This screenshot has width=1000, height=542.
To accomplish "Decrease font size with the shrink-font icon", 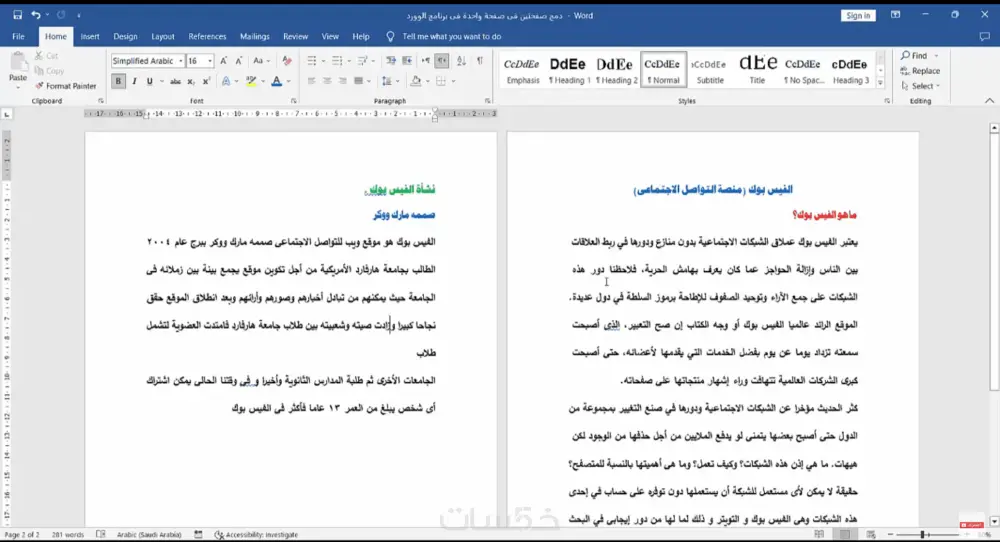I will coord(239,61).
